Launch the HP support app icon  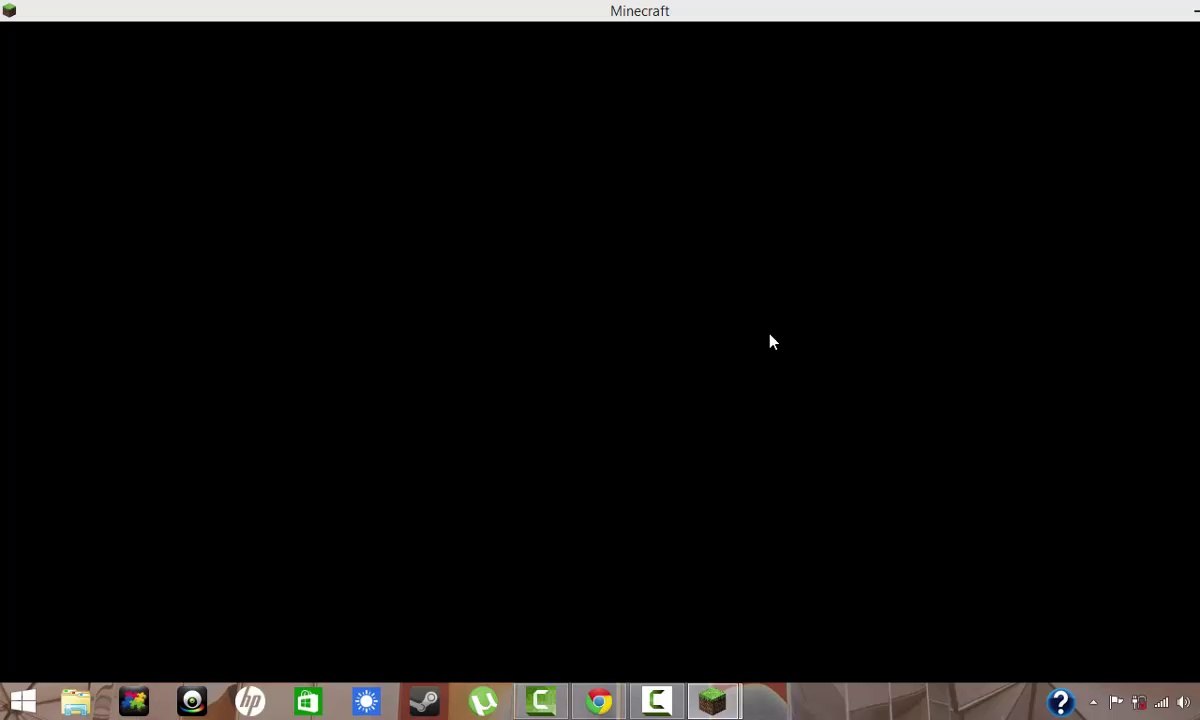[250, 702]
